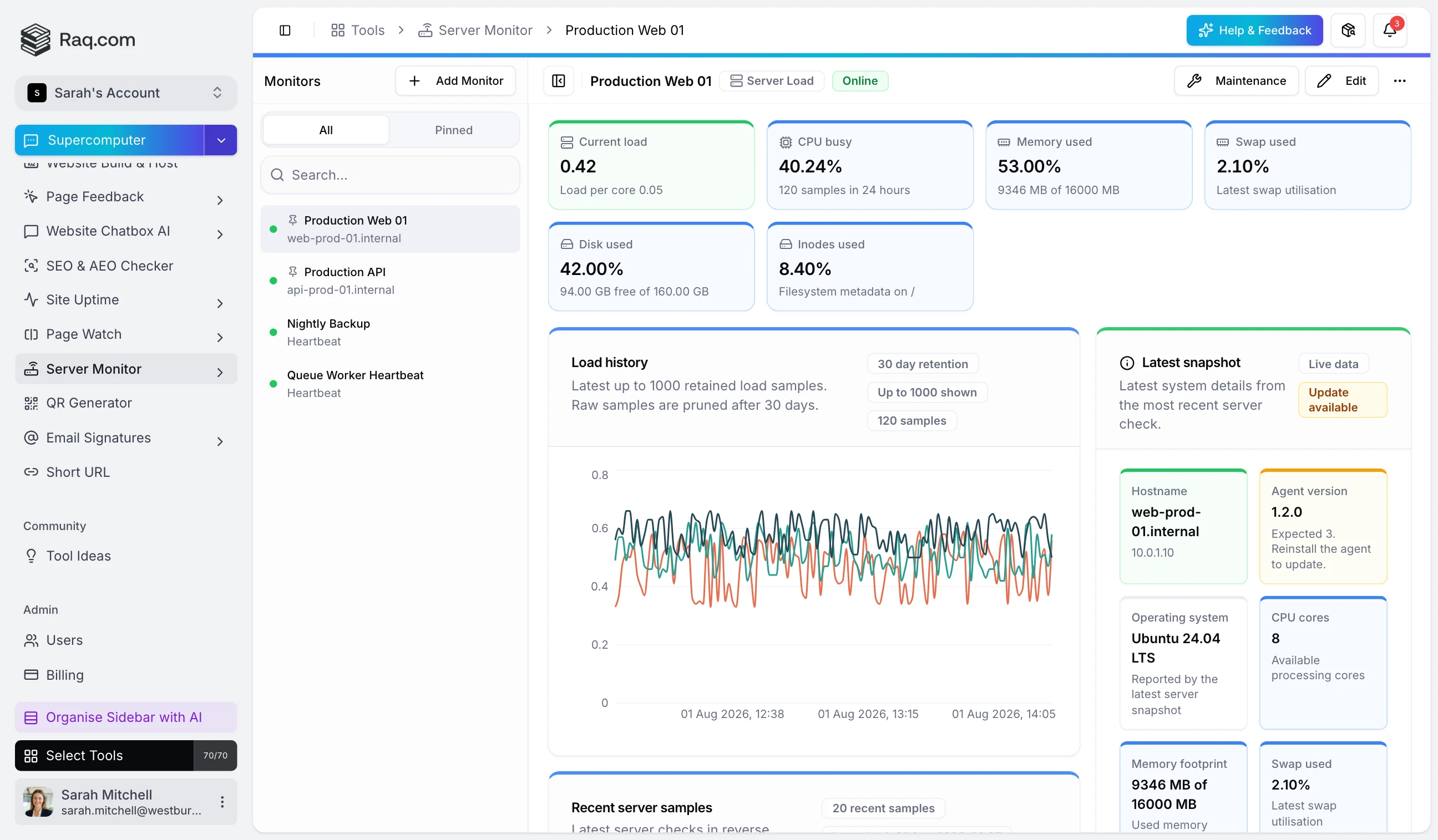Open the three-dots more options menu
Screen dimensions: 1438x840
click(1399, 81)
